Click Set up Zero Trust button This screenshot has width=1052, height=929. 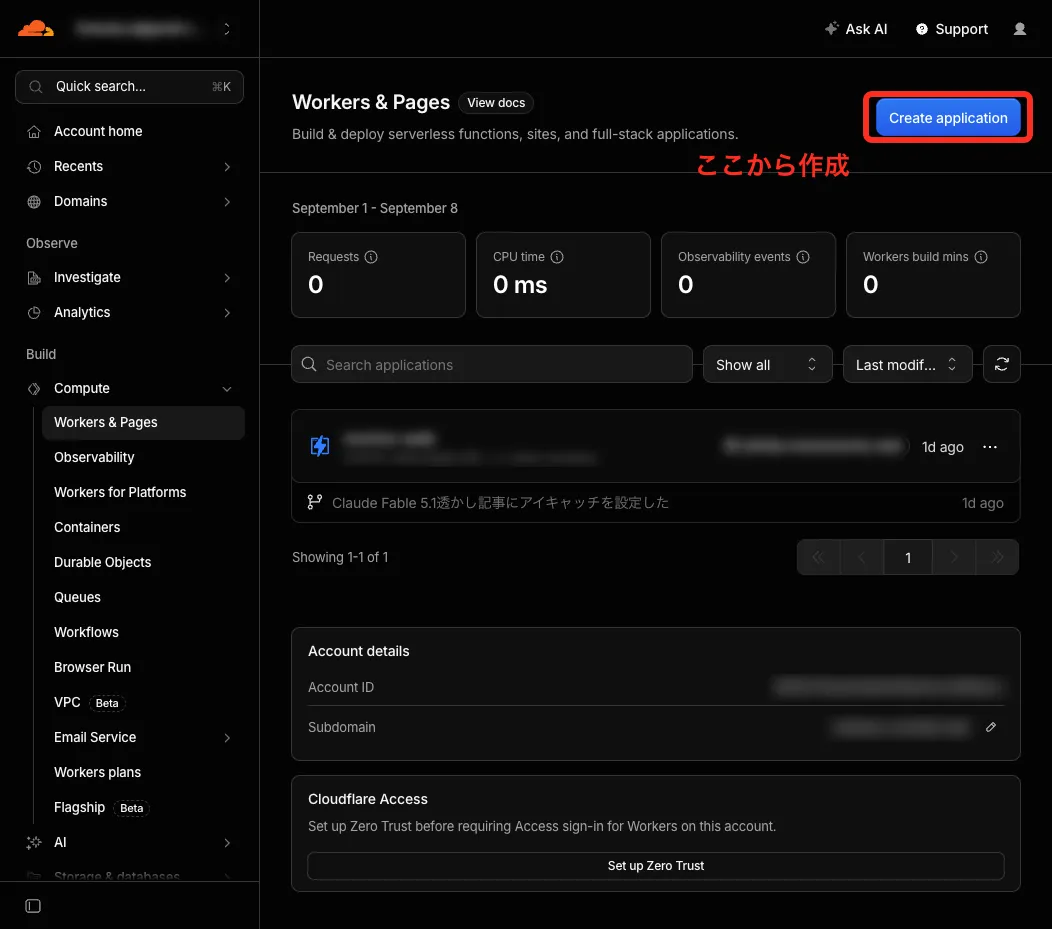(655, 865)
